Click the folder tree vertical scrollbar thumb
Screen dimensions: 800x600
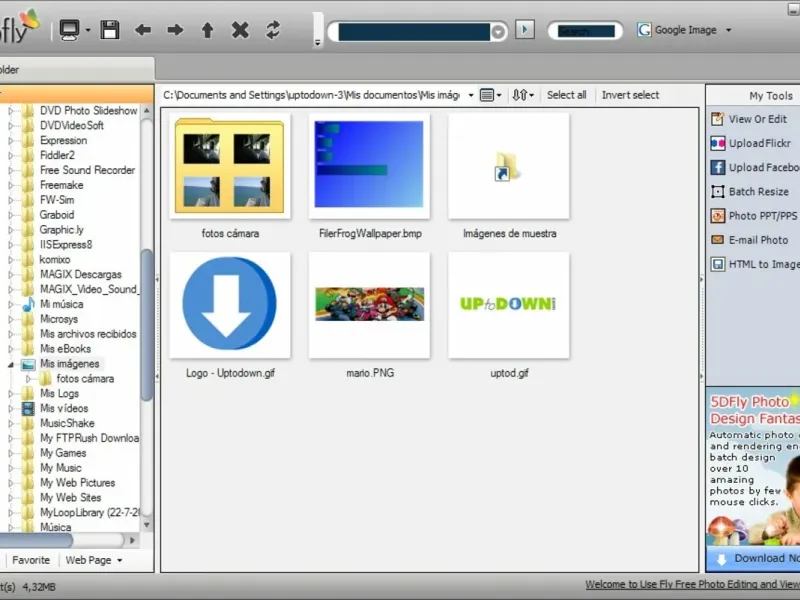tap(147, 326)
